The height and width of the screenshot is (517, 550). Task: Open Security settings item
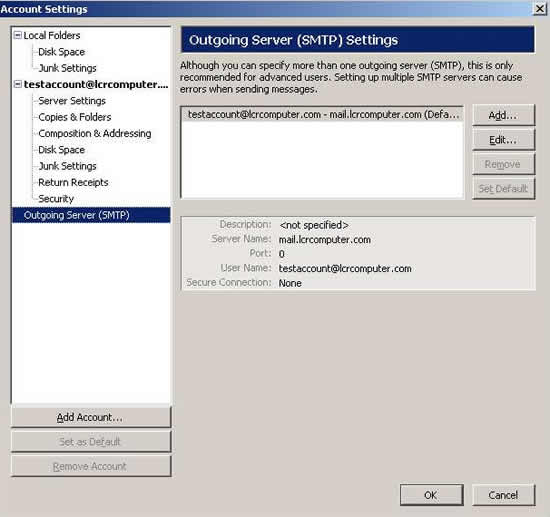pyautogui.click(x=56, y=199)
